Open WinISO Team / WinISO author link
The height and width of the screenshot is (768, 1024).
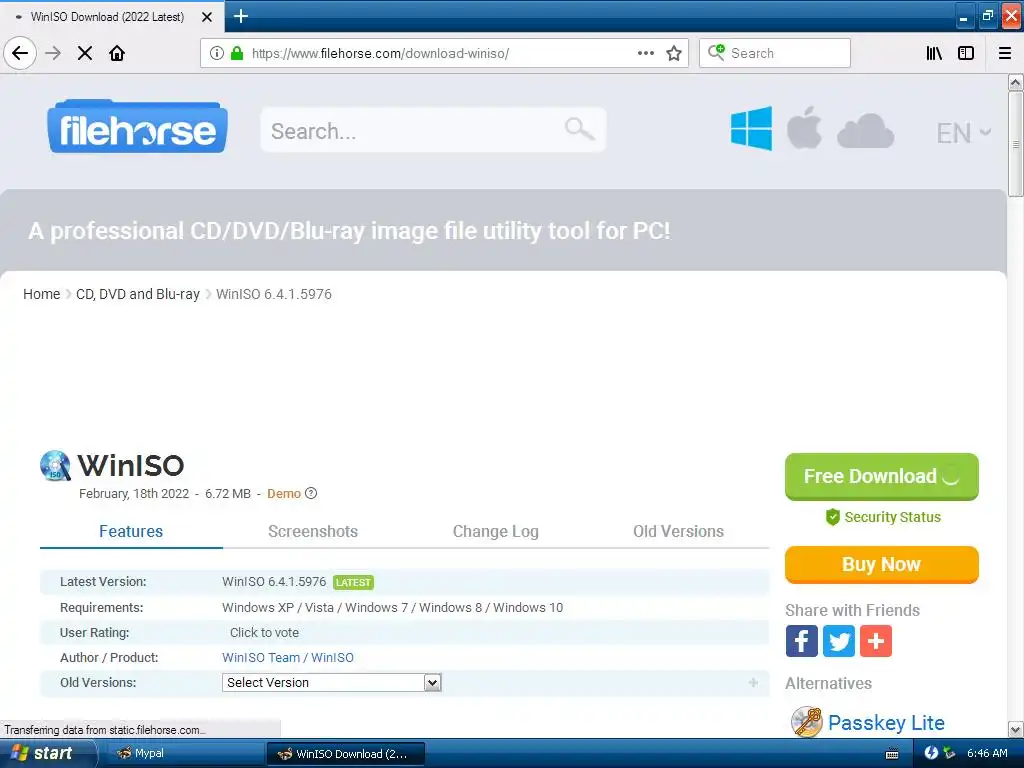pyautogui.click(x=288, y=658)
